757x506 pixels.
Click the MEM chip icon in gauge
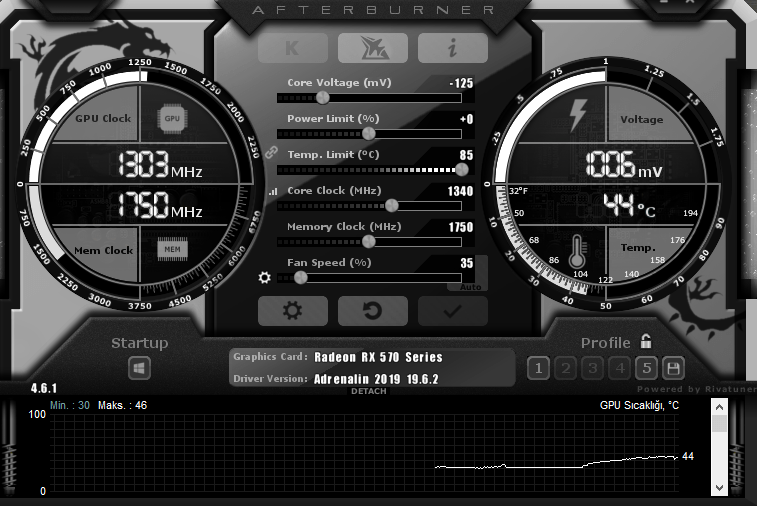[172, 250]
